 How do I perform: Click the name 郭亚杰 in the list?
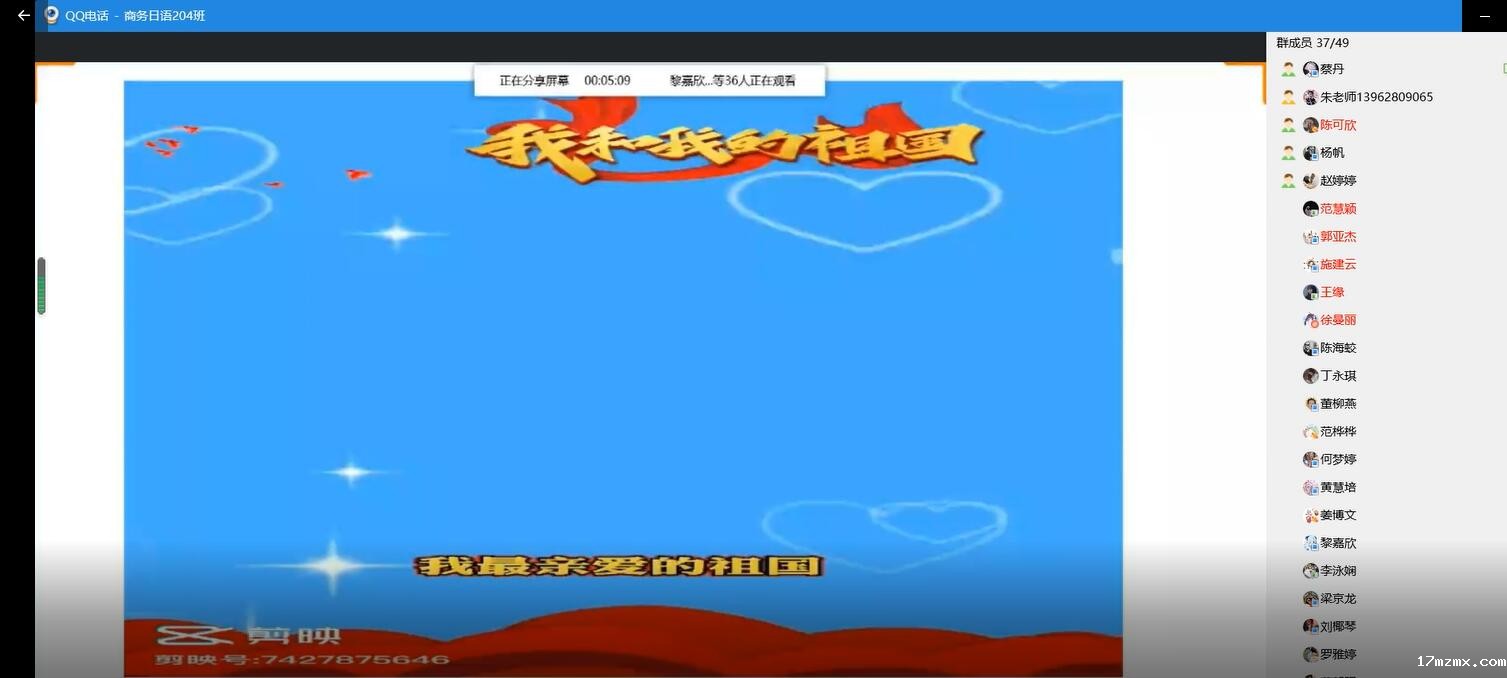pos(1338,237)
